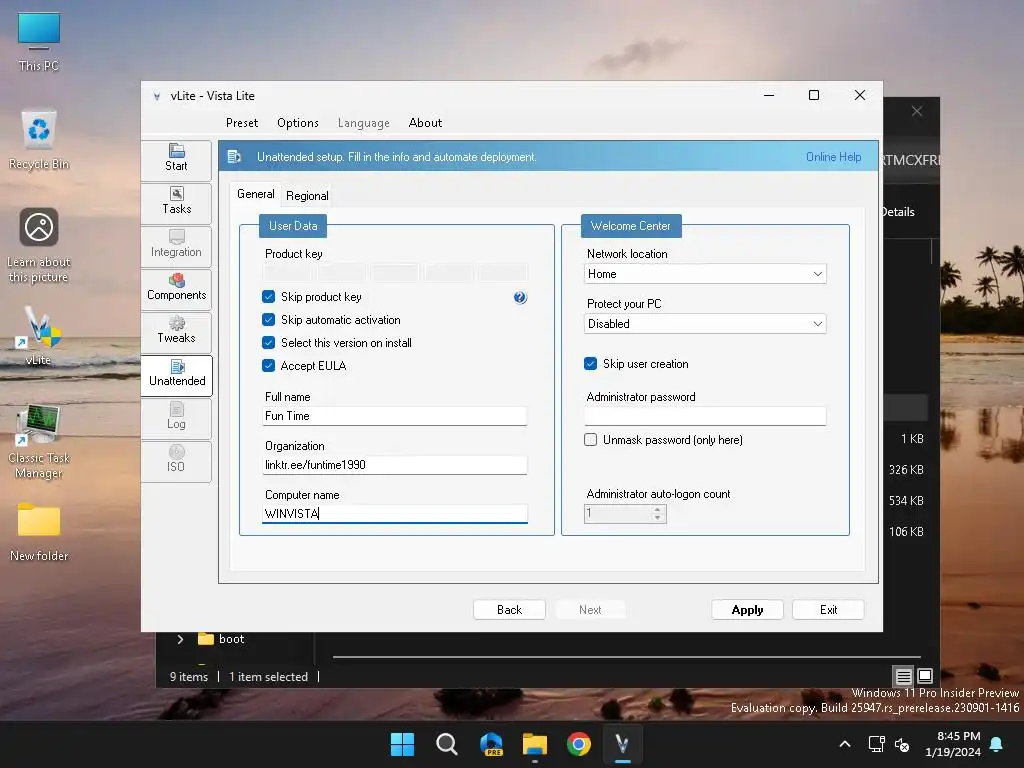The width and height of the screenshot is (1024, 768).
Task: Click the blue help icon beside Skip product key
Action: click(520, 298)
